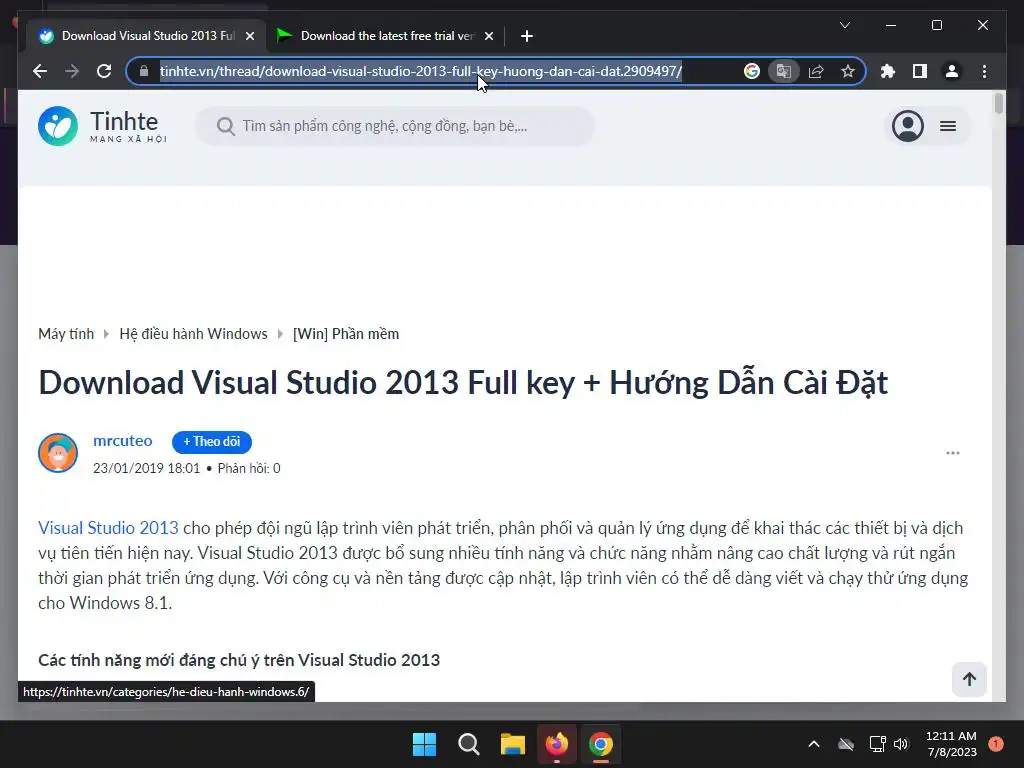This screenshot has width=1024, height=768.
Task: Open the notification badge
Action: point(996,744)
